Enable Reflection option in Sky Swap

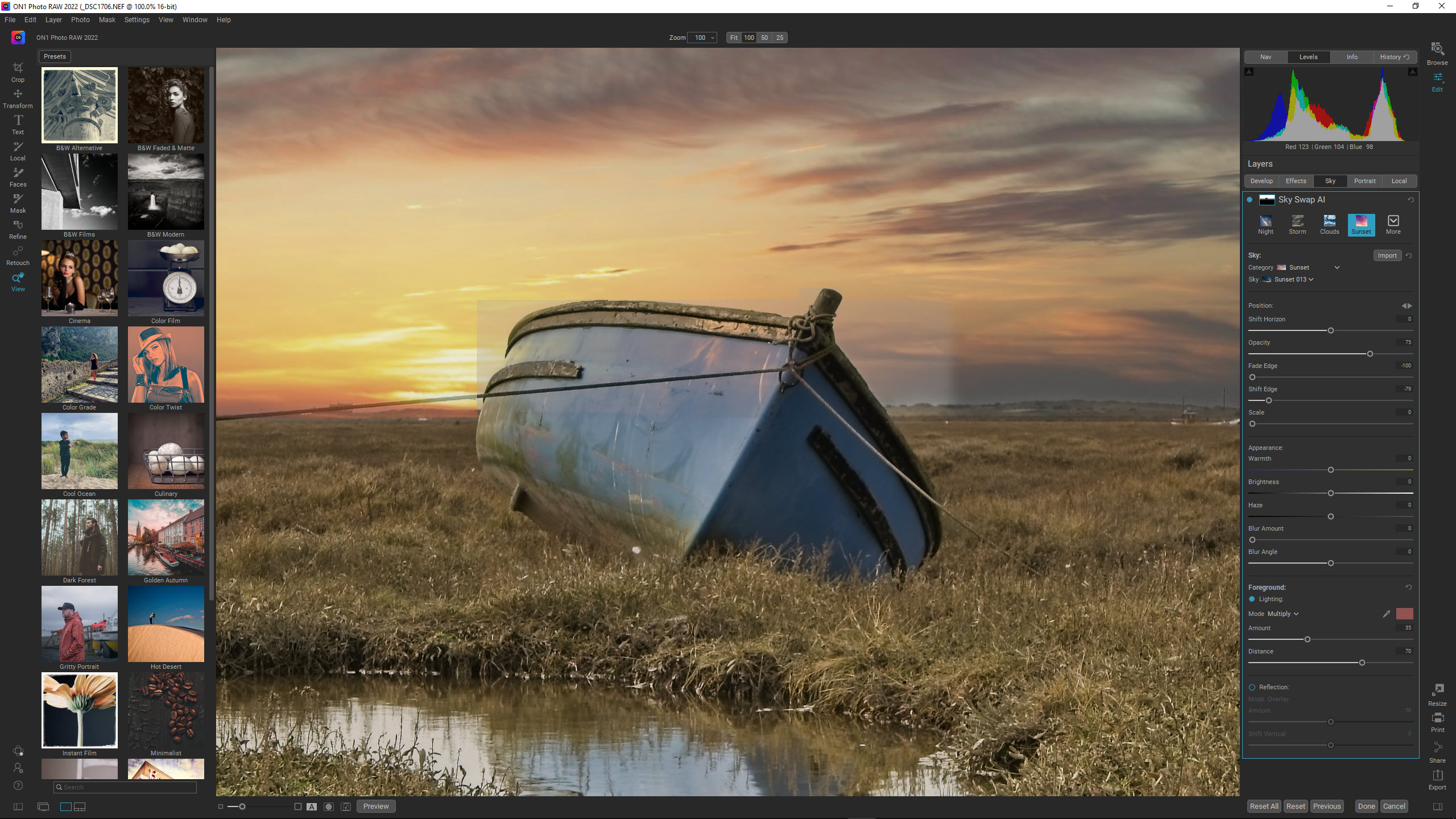click(1253, 687)
